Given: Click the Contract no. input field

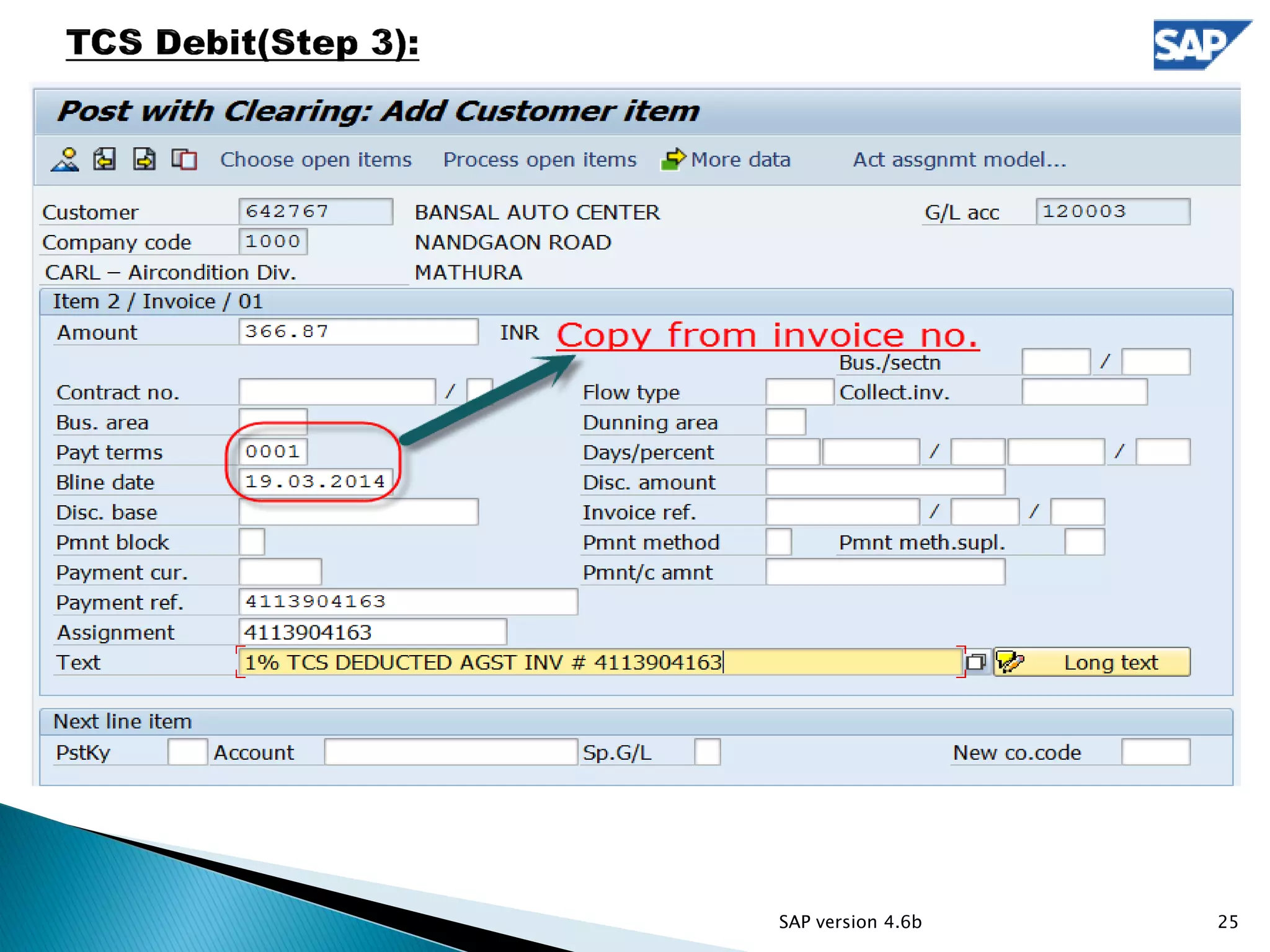Looking at the screenshot, I should click(x=337, y=392).
